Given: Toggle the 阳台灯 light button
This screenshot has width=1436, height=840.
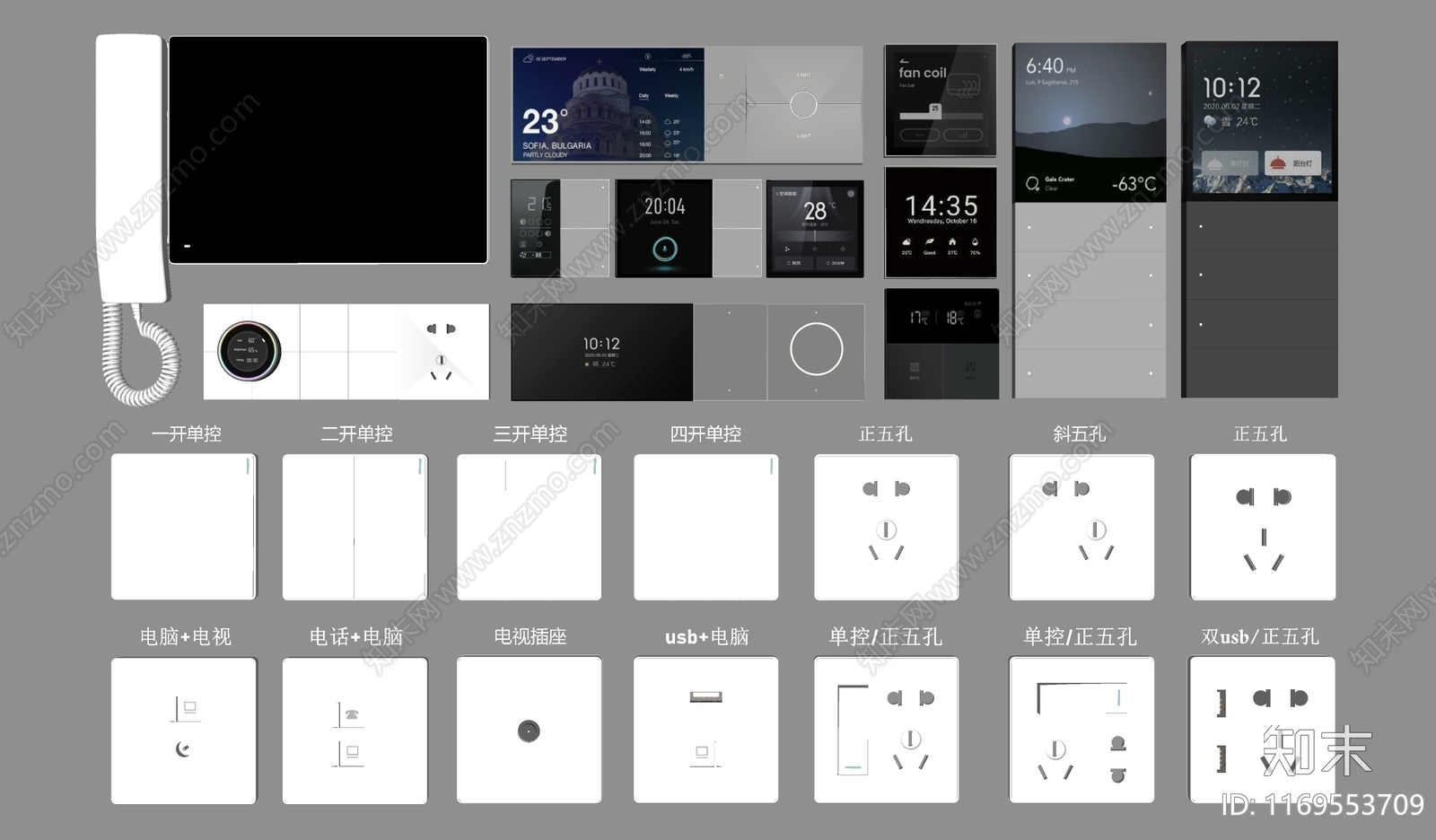Looking at the screenshot, I should click(x=1292, y=163).
